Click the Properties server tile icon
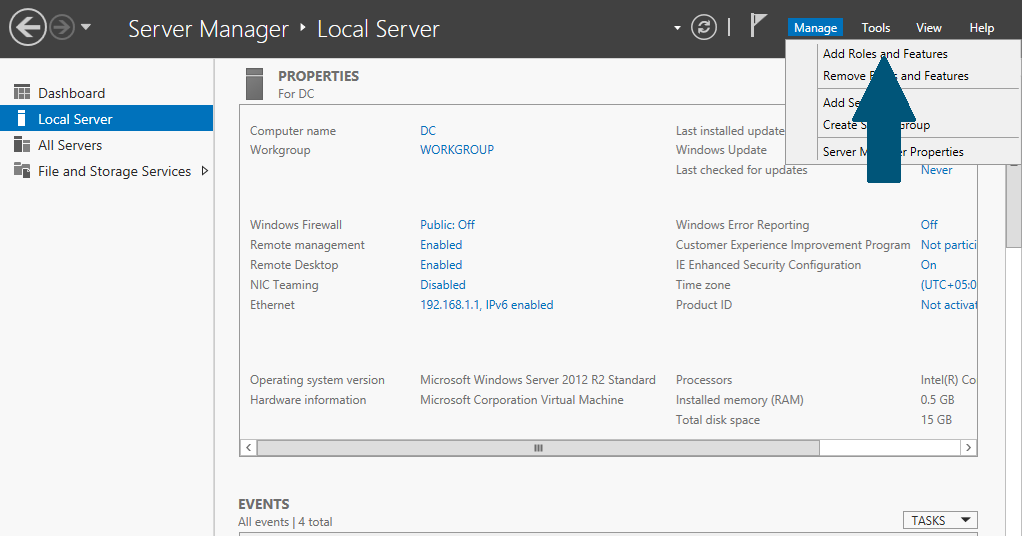 click(254, 84)
